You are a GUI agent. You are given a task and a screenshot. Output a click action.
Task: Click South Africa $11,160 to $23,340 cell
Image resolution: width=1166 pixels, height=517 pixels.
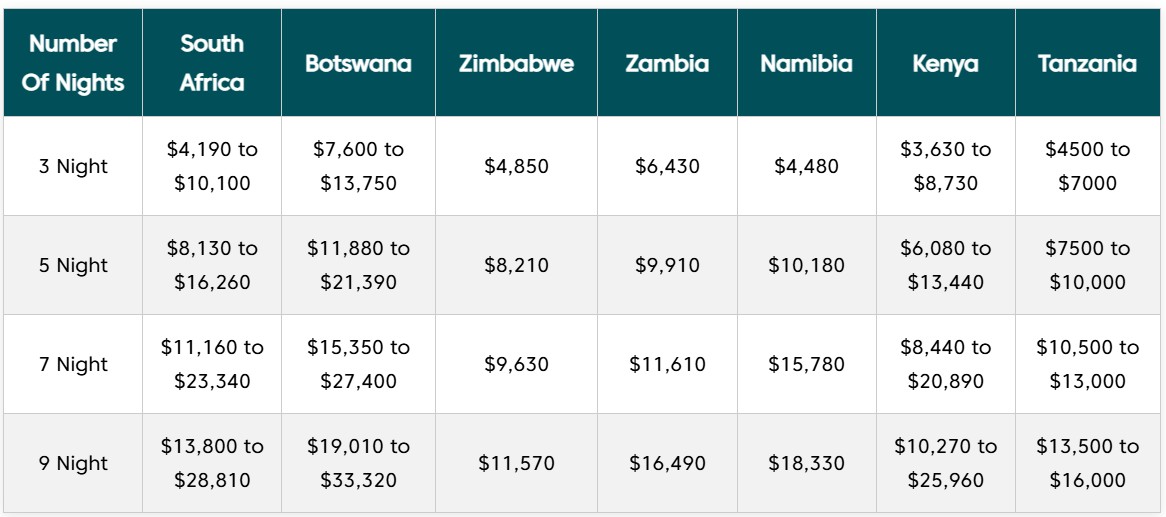(x=212, y=364)
